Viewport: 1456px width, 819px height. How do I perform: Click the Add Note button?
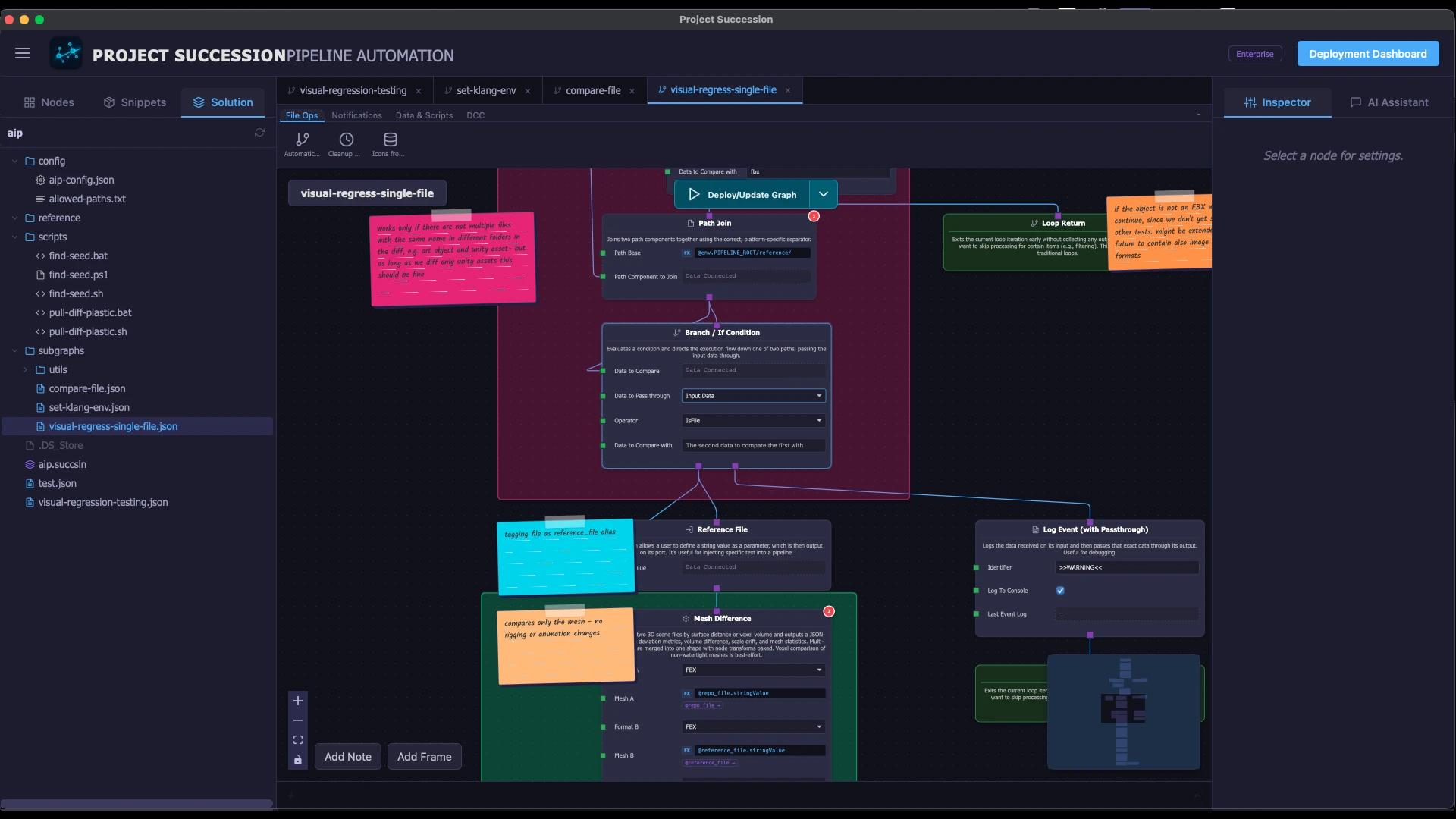348,757
